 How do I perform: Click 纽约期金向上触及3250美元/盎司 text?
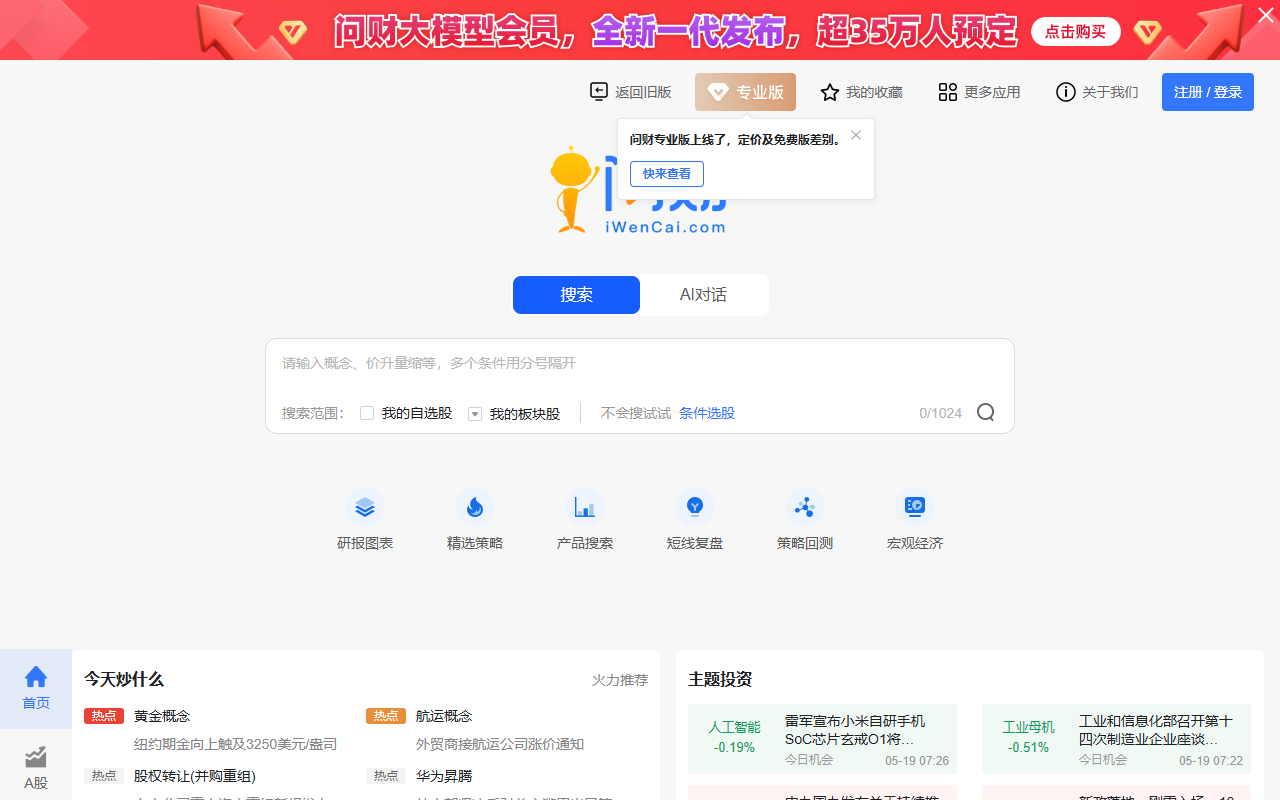[236, 744]
